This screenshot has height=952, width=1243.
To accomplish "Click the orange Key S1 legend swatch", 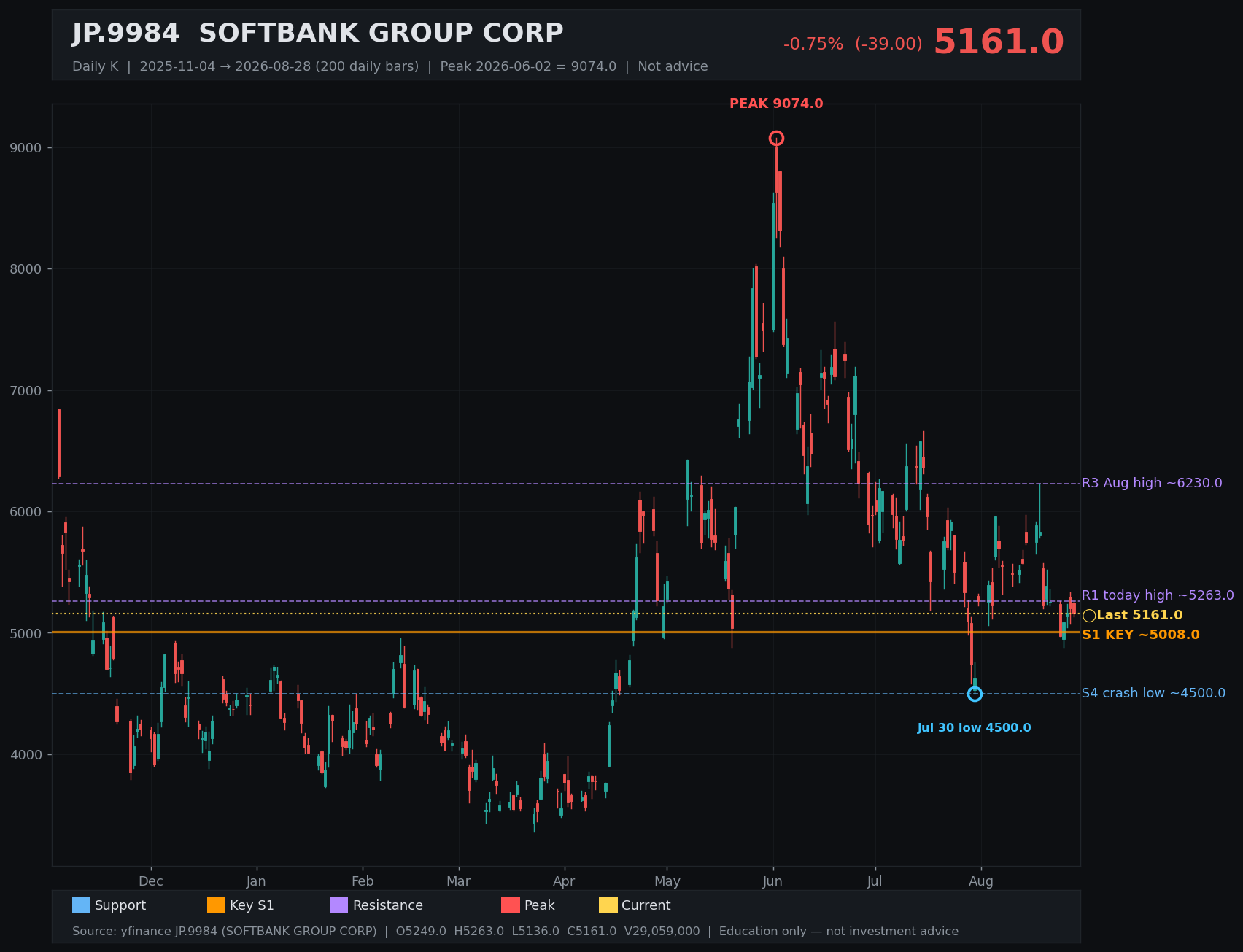I will click(217, 905).
